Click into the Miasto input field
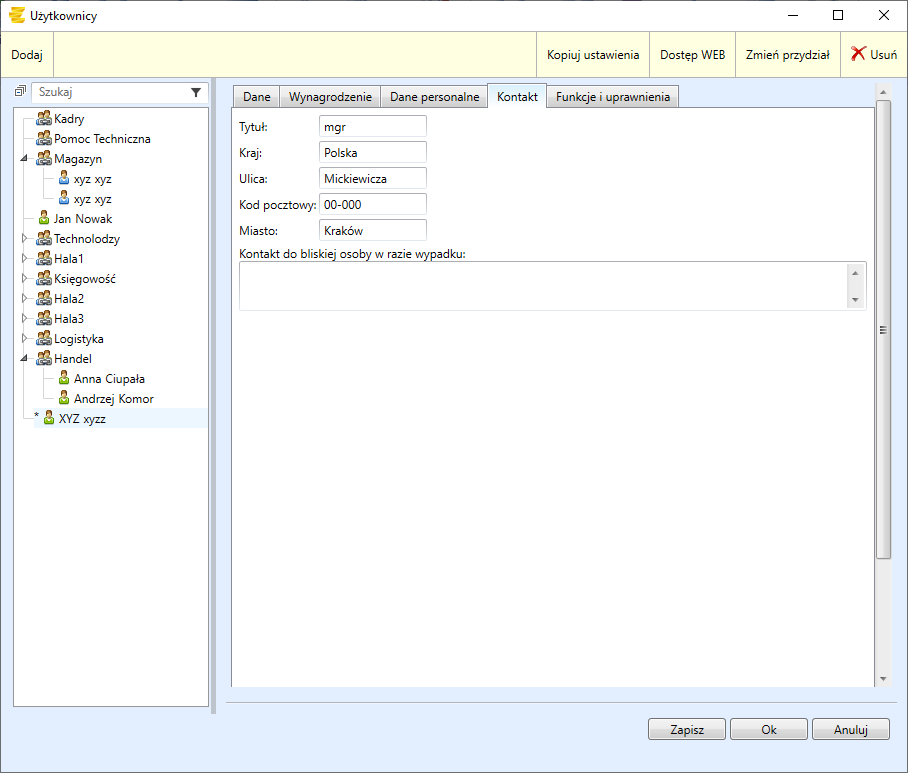Screen dimensions: 908x773 [x=372, y=230]
